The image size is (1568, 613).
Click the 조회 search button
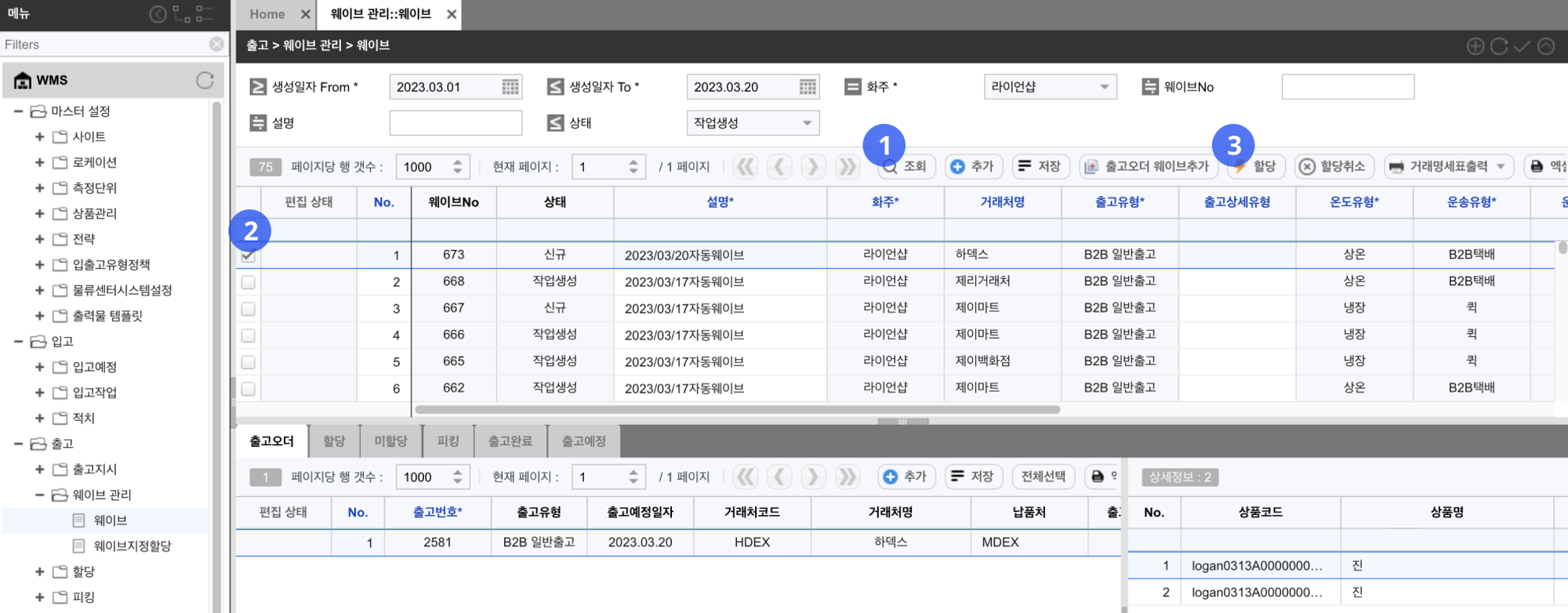906,167
